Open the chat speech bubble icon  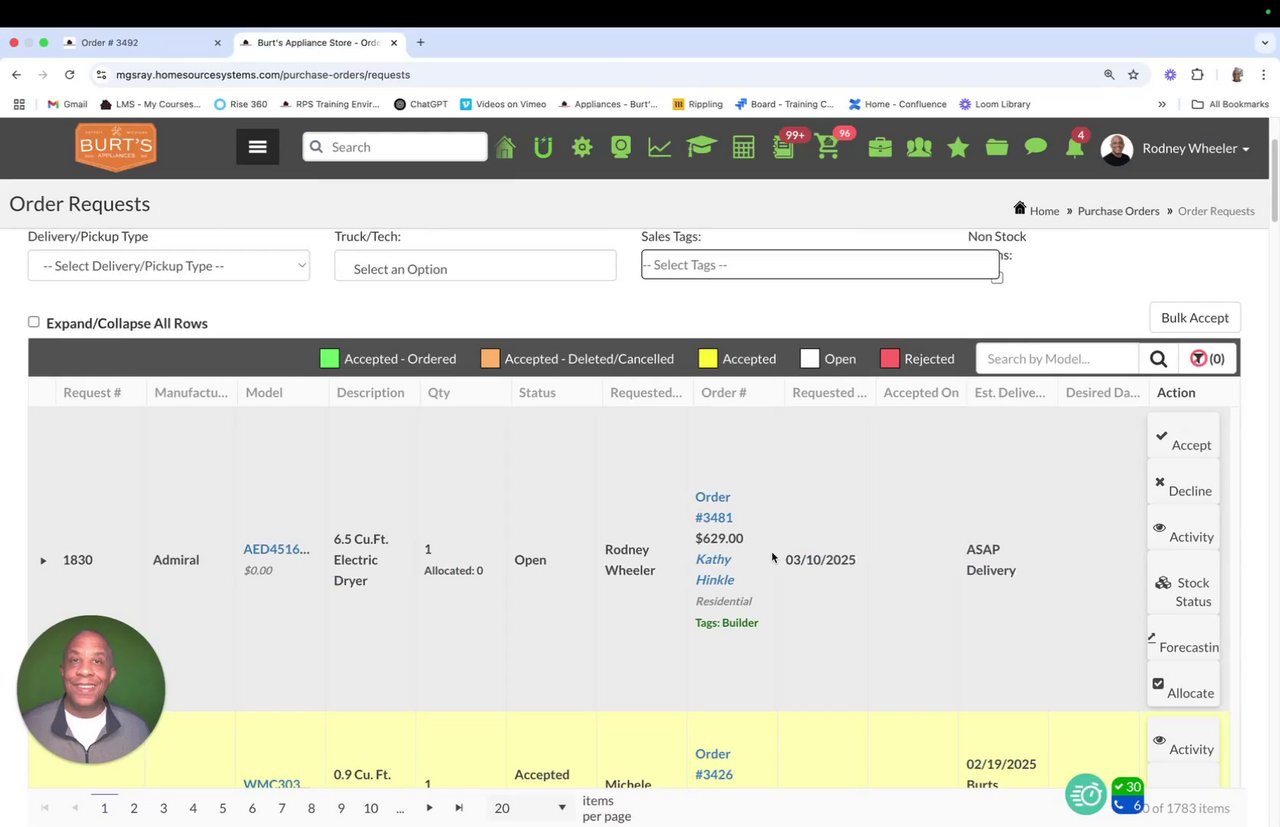(1036, 148)
